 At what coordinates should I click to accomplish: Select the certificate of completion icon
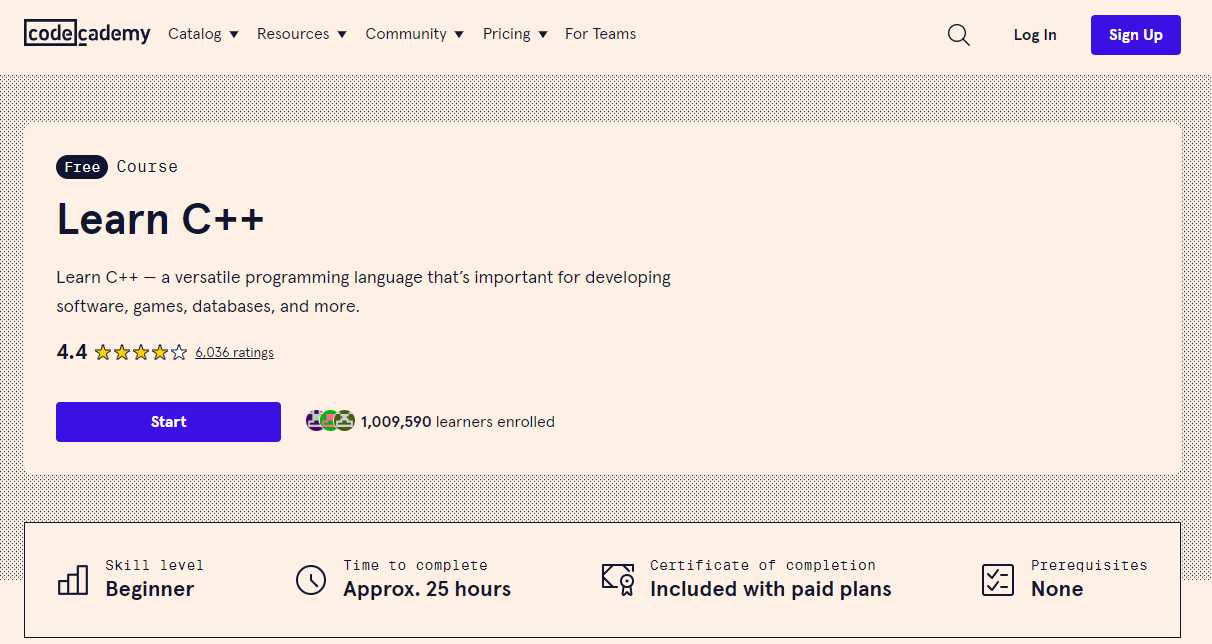point(618,579)
